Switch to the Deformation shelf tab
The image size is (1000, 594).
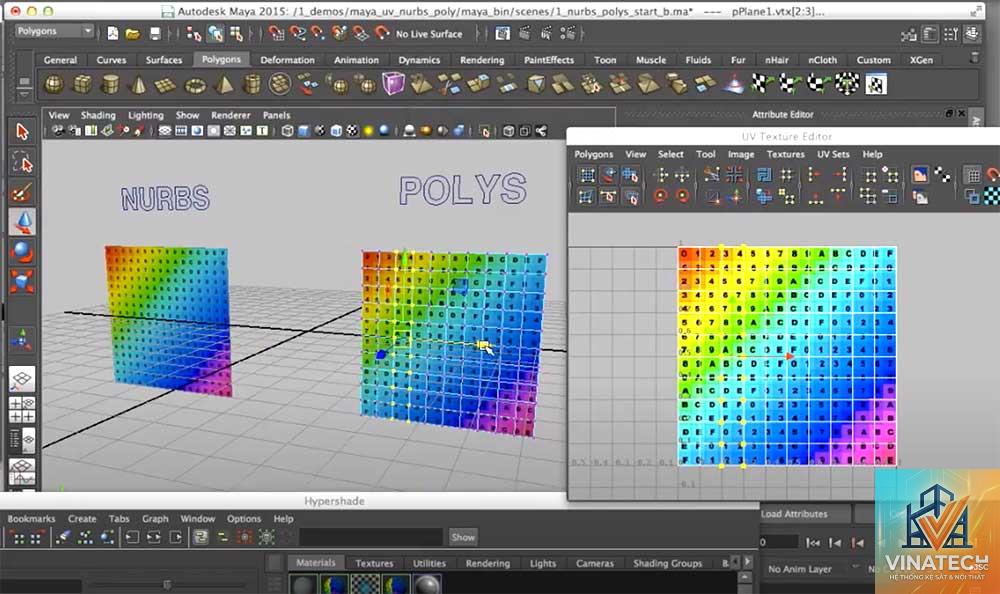click(287, 60)
